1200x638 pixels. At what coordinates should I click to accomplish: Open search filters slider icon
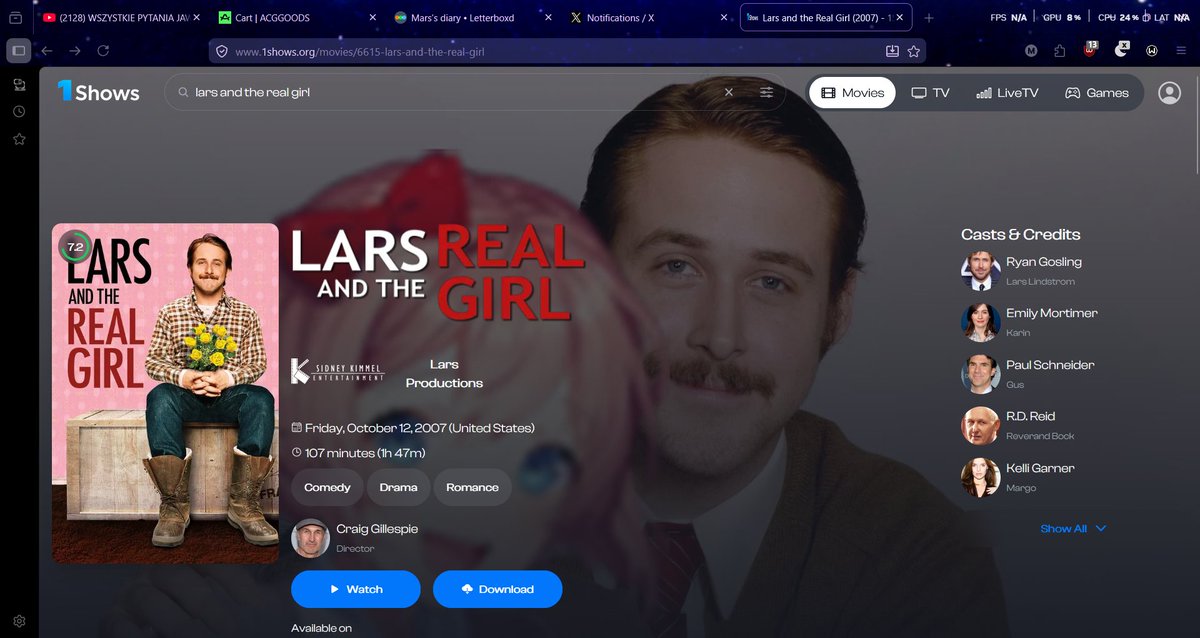click(x=766, y=92)
